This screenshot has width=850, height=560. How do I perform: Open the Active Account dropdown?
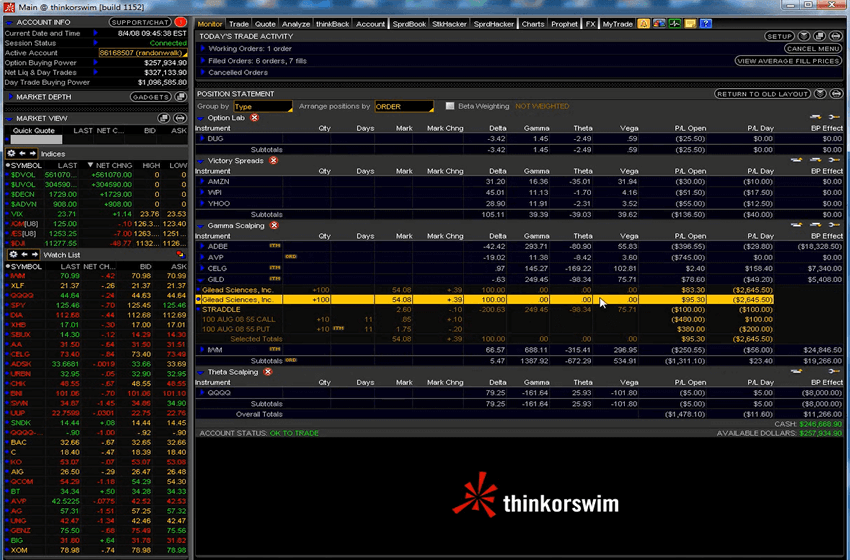coord(143,53)
